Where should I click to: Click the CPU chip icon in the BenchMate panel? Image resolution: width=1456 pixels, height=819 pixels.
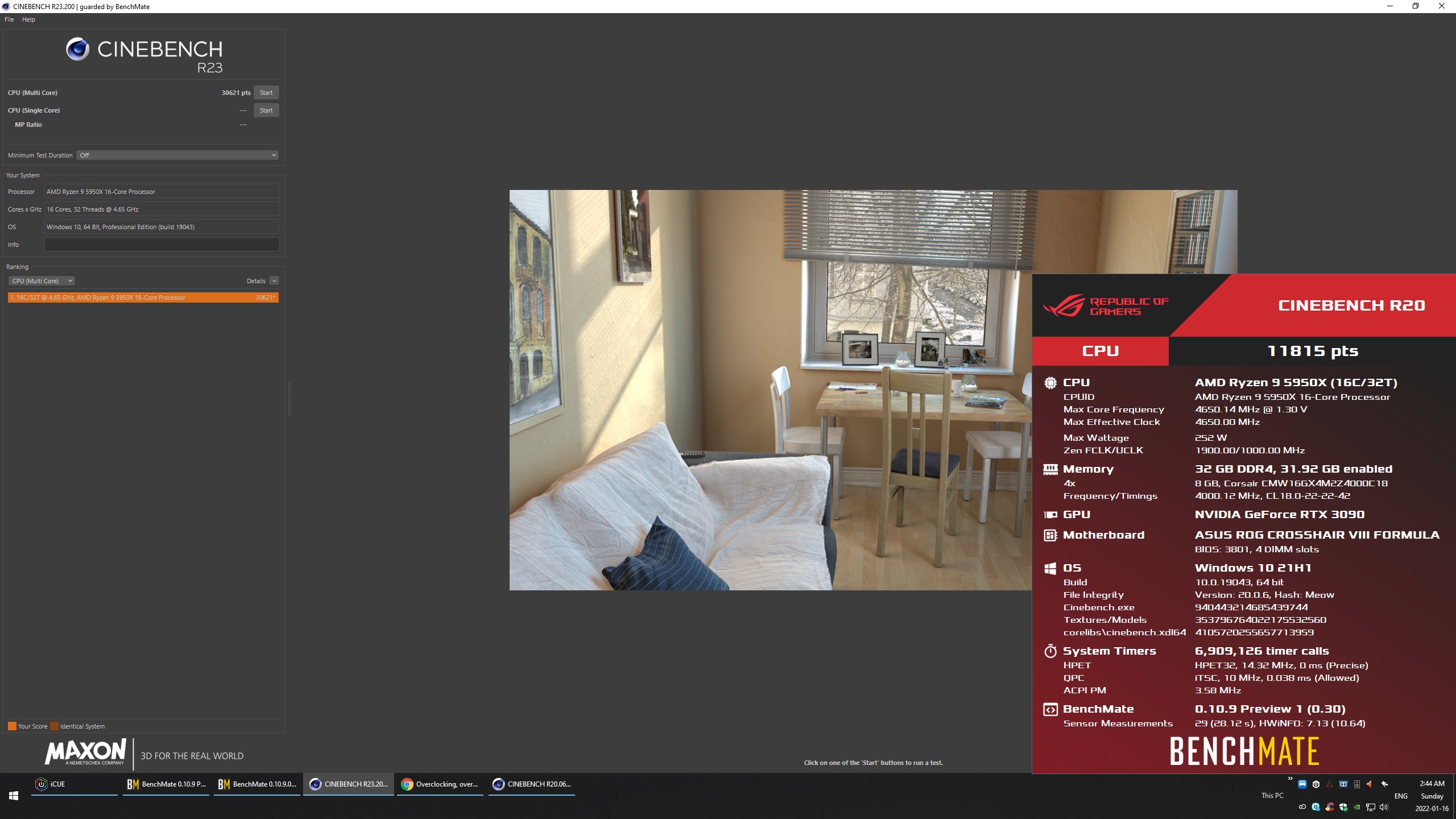[x=1050, y=383]
